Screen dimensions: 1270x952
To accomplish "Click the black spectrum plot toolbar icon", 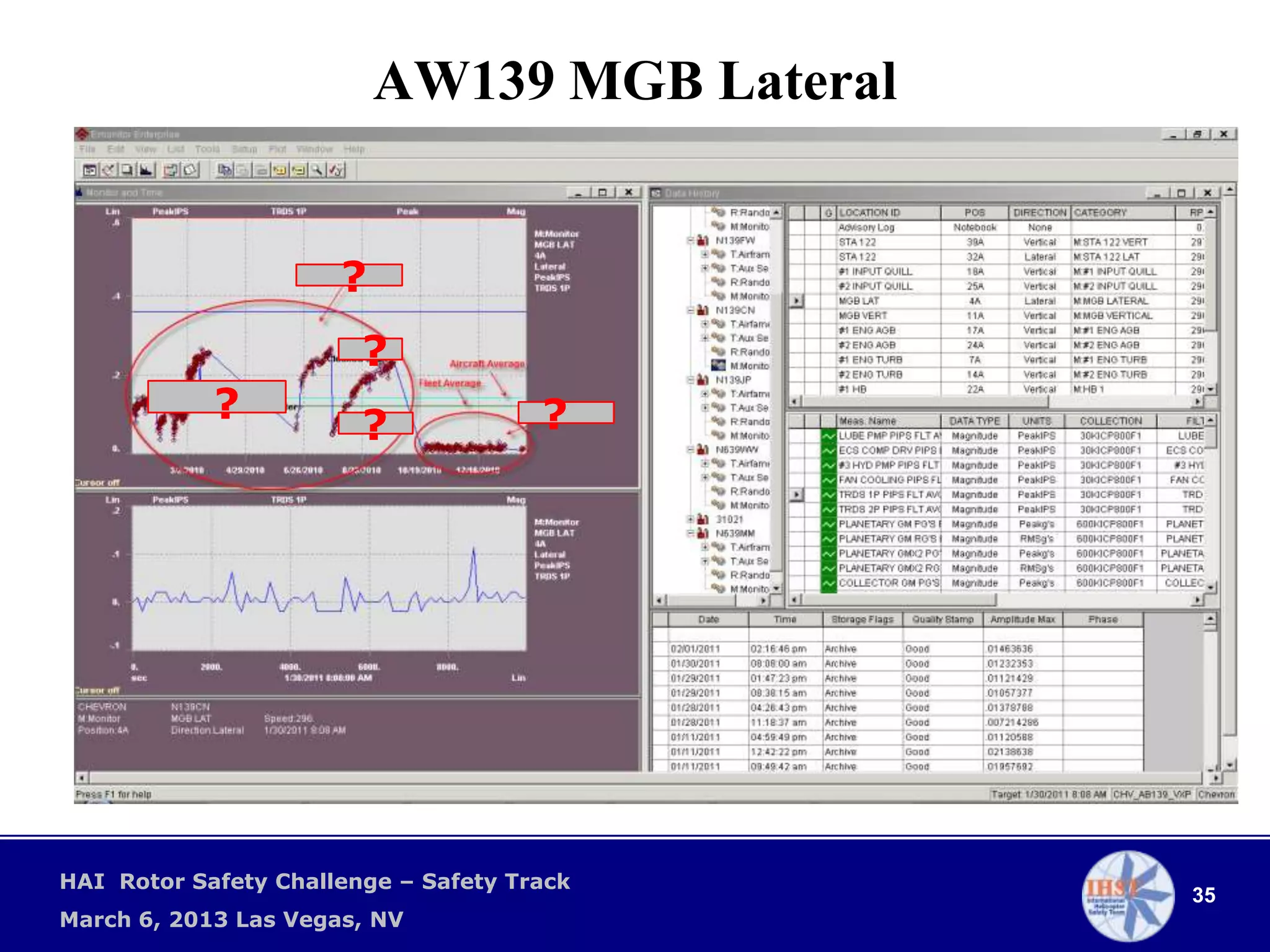I will pyautogui.click(x=146, y=170).
